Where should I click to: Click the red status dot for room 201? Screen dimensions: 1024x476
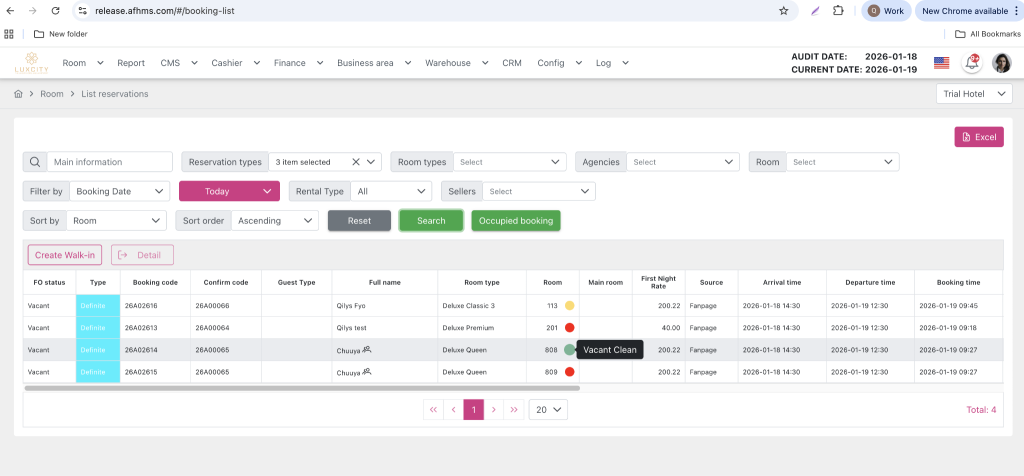click(x=569, y=328)
